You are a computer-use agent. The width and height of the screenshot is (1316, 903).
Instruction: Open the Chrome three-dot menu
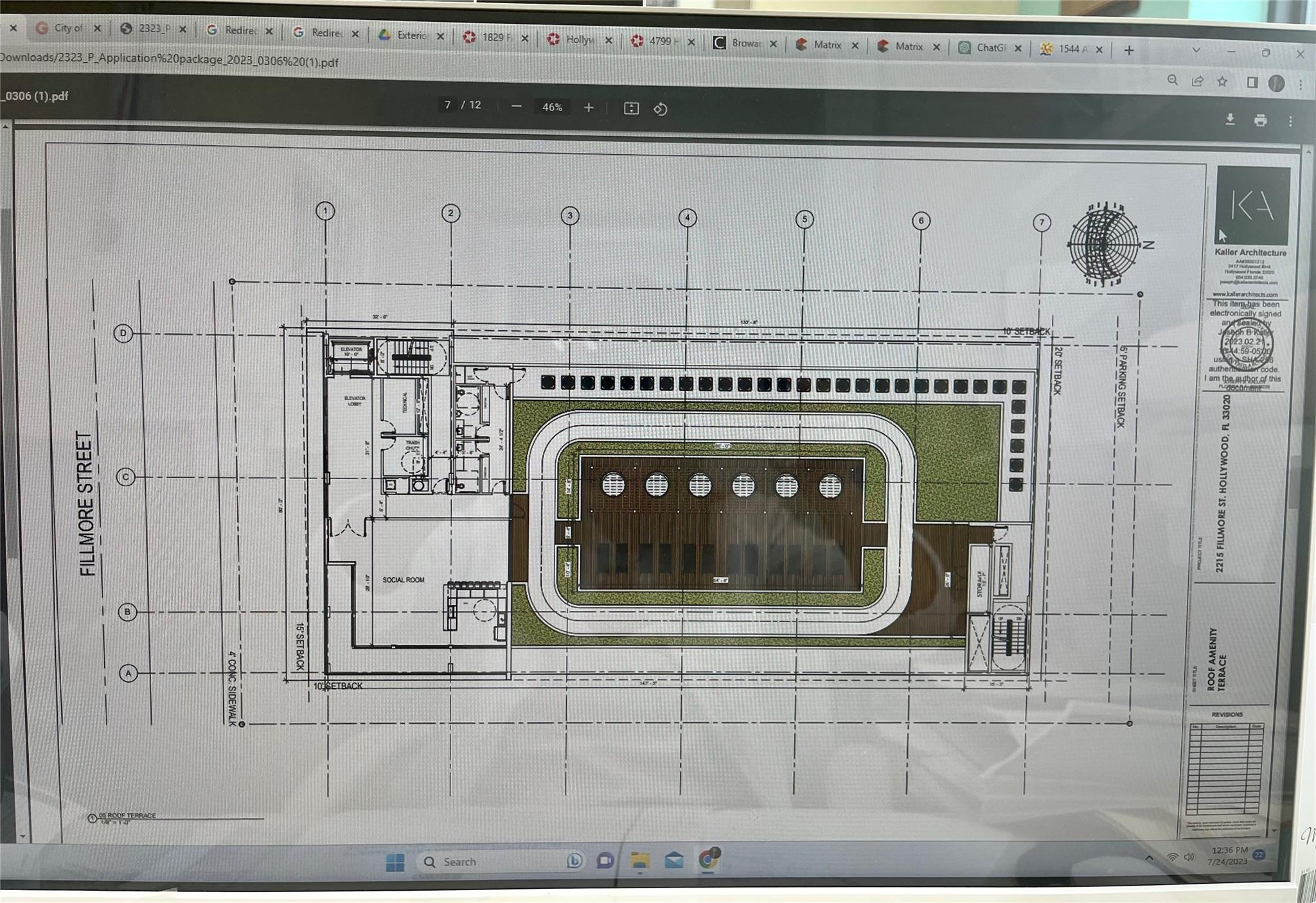pyautogui.click(x=1301, y=84)
